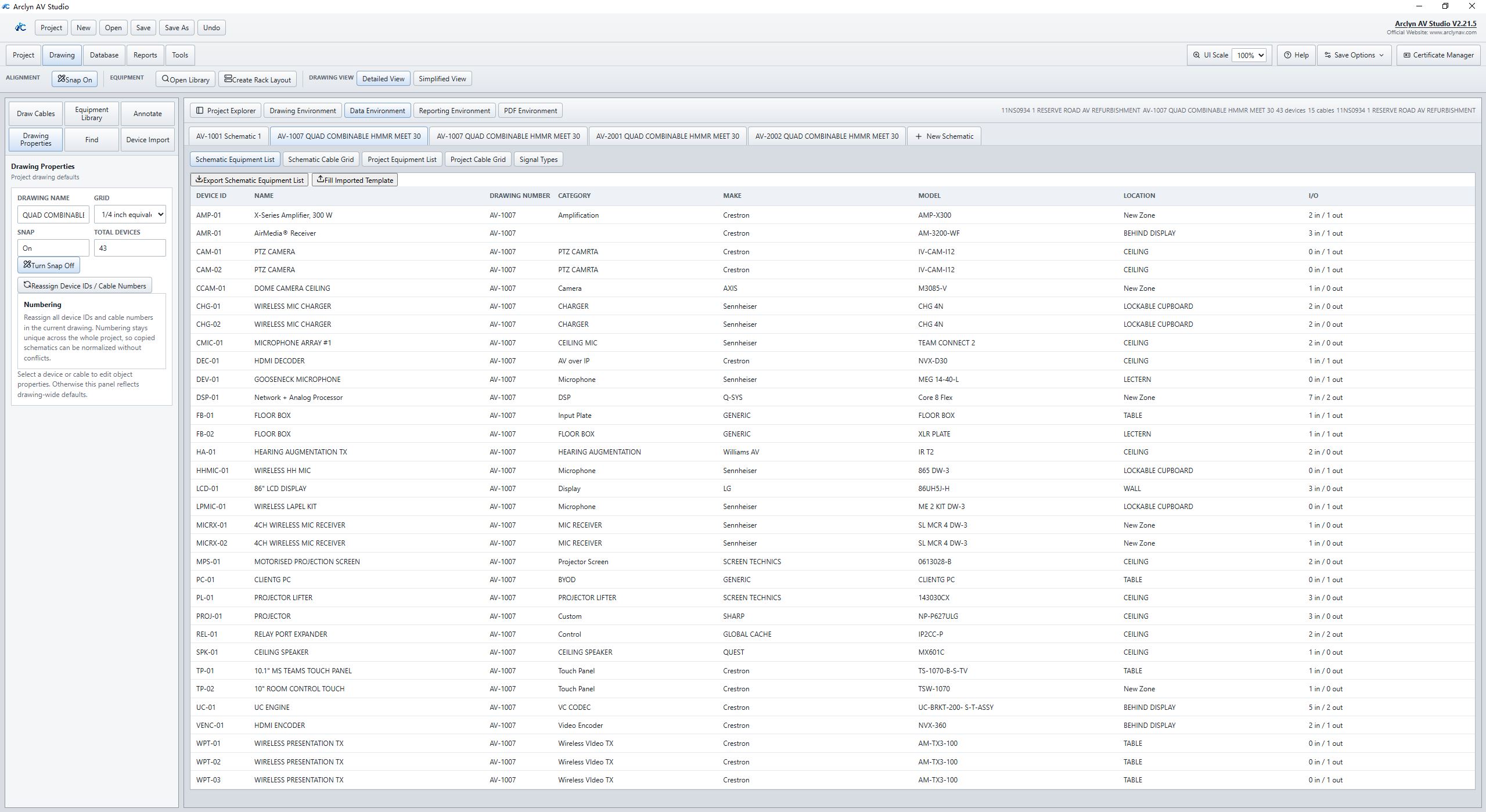Switch to PDF Environment

pos(530,111)
